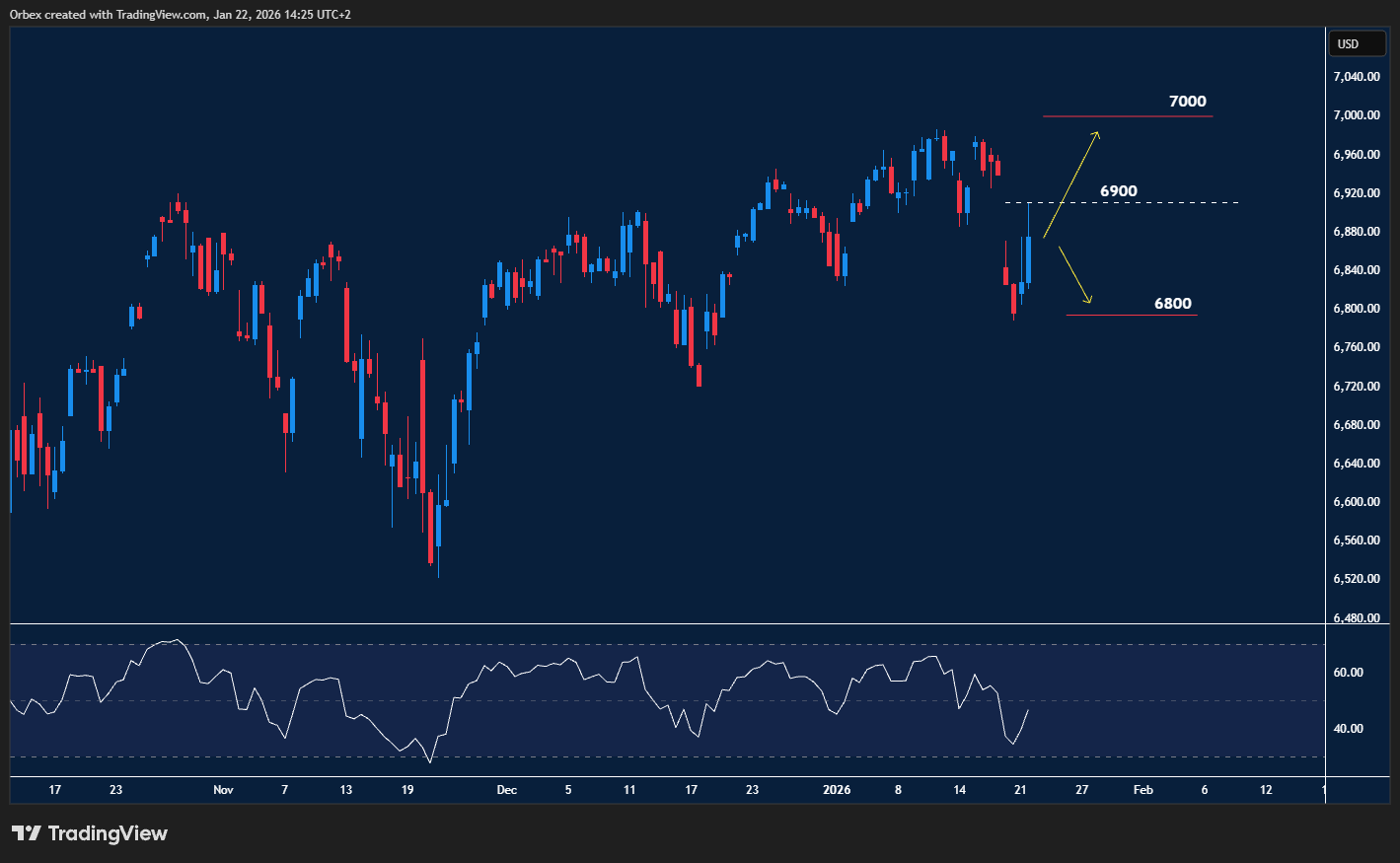Click the upward yellow arrow toward 7000
Image resolution: width=1400 pixels, height=863 pixels.
(x=1072, y=183)
